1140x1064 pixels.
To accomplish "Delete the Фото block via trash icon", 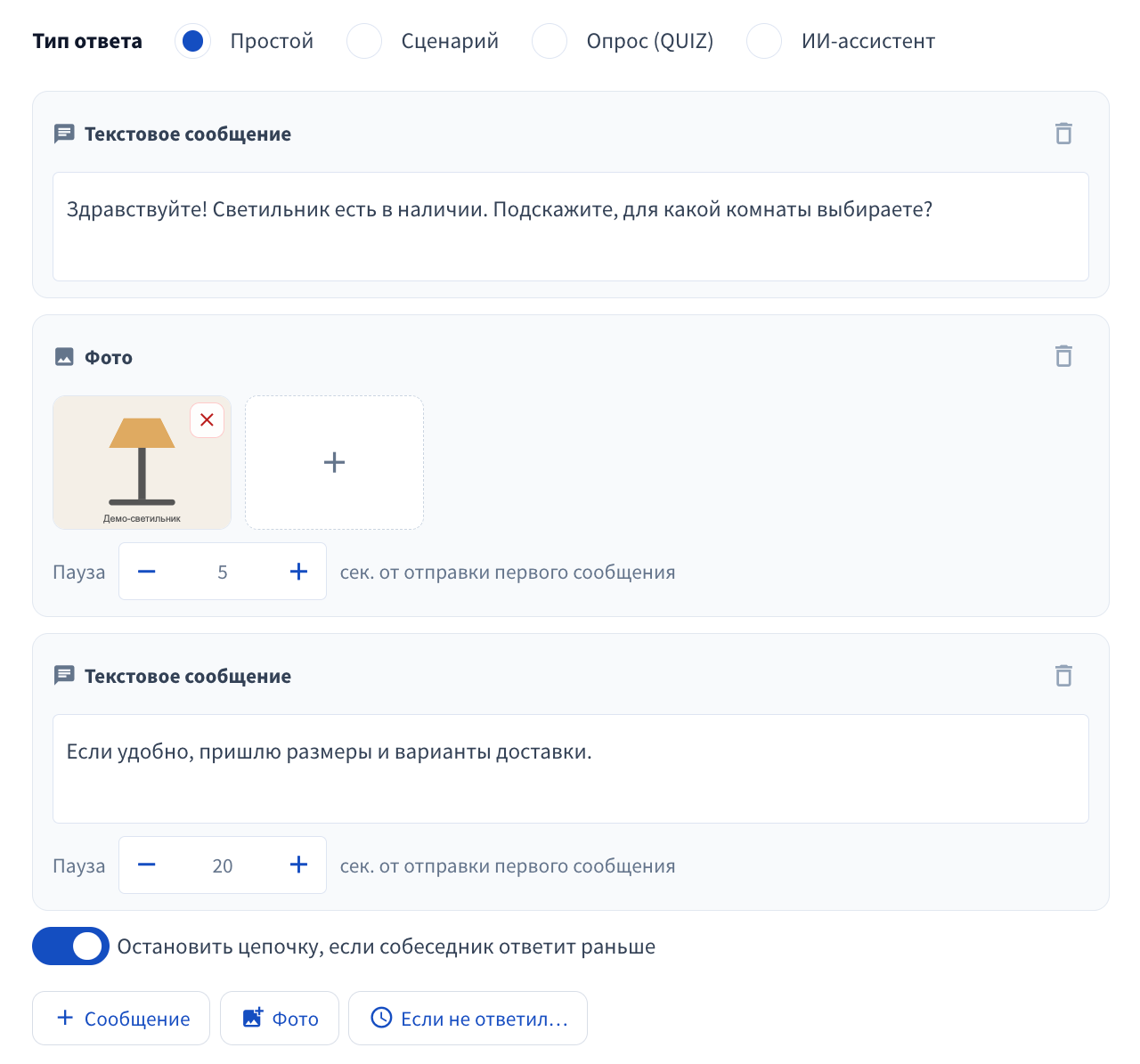I will 1063,356.
